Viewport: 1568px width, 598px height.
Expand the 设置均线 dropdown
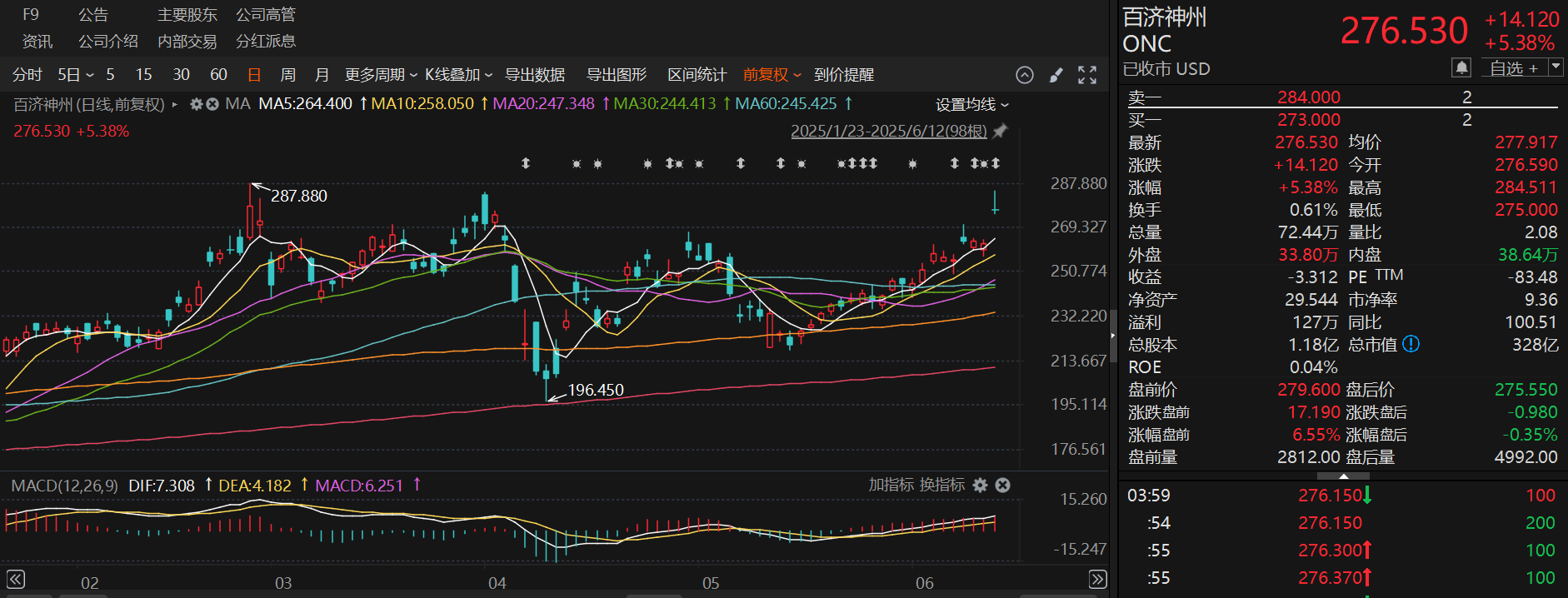click(x=971, y=104)
